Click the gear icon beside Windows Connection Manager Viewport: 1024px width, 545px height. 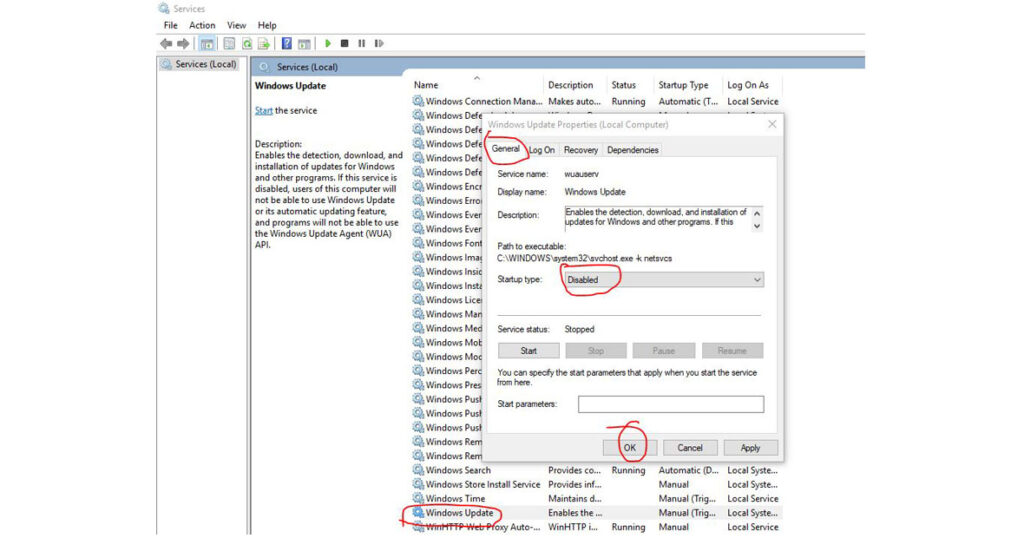418,101
